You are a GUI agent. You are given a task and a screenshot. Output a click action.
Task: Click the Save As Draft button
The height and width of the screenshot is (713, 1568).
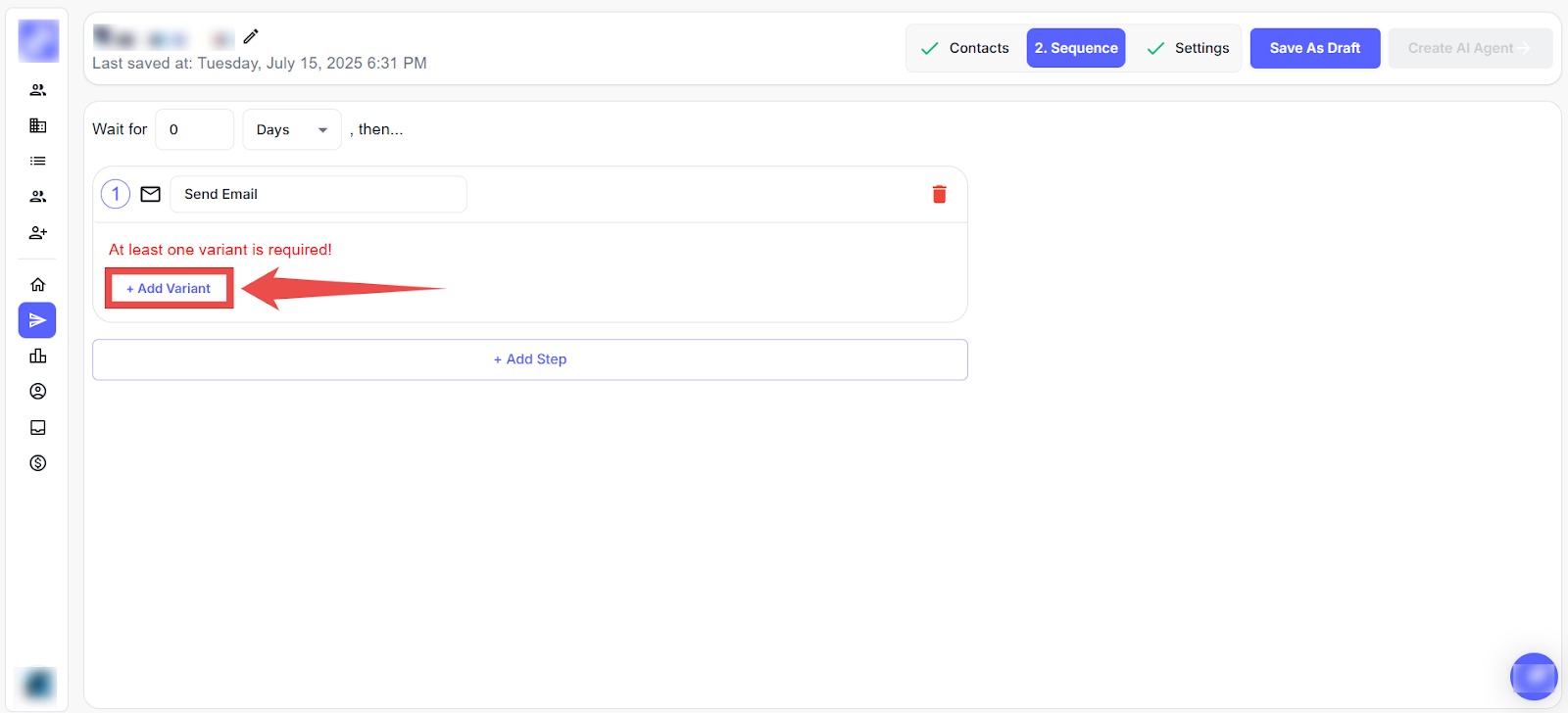point(1314,48)
